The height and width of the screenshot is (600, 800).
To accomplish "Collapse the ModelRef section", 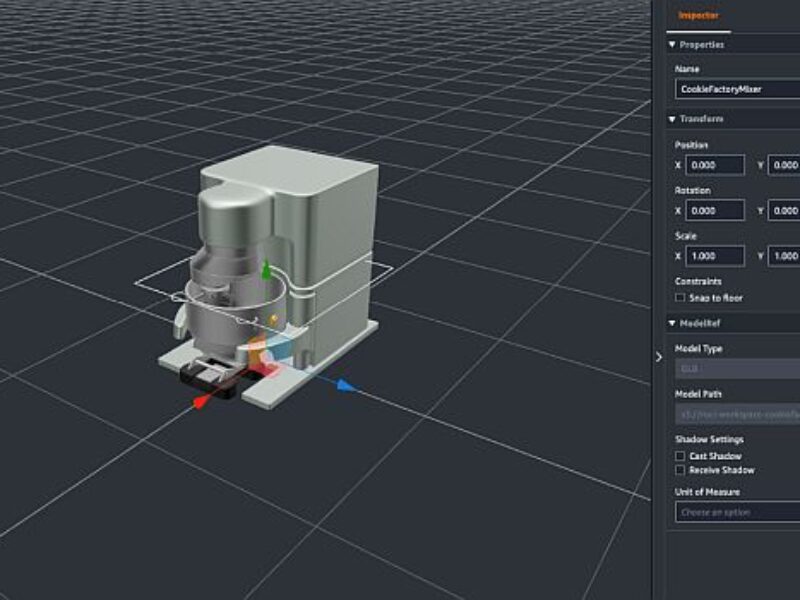I will [672, 322].
